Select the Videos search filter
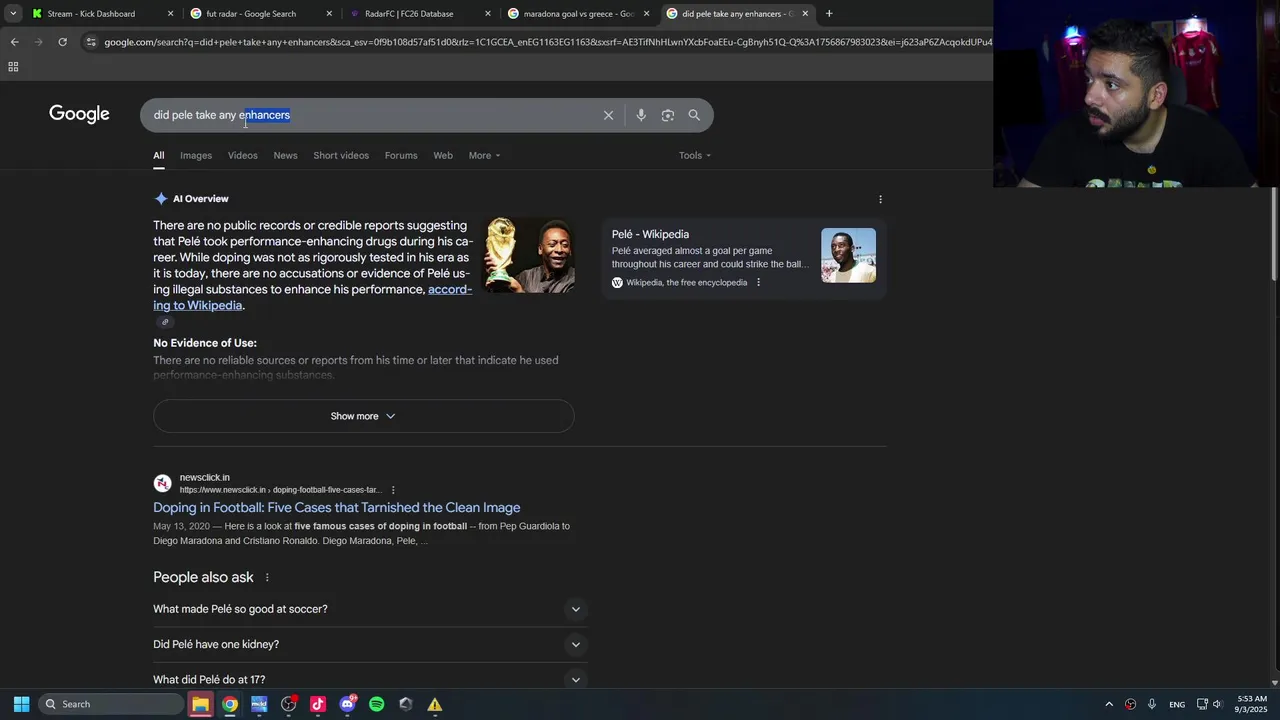Screen dimensions: 1280x720 [x=242, y=155]
